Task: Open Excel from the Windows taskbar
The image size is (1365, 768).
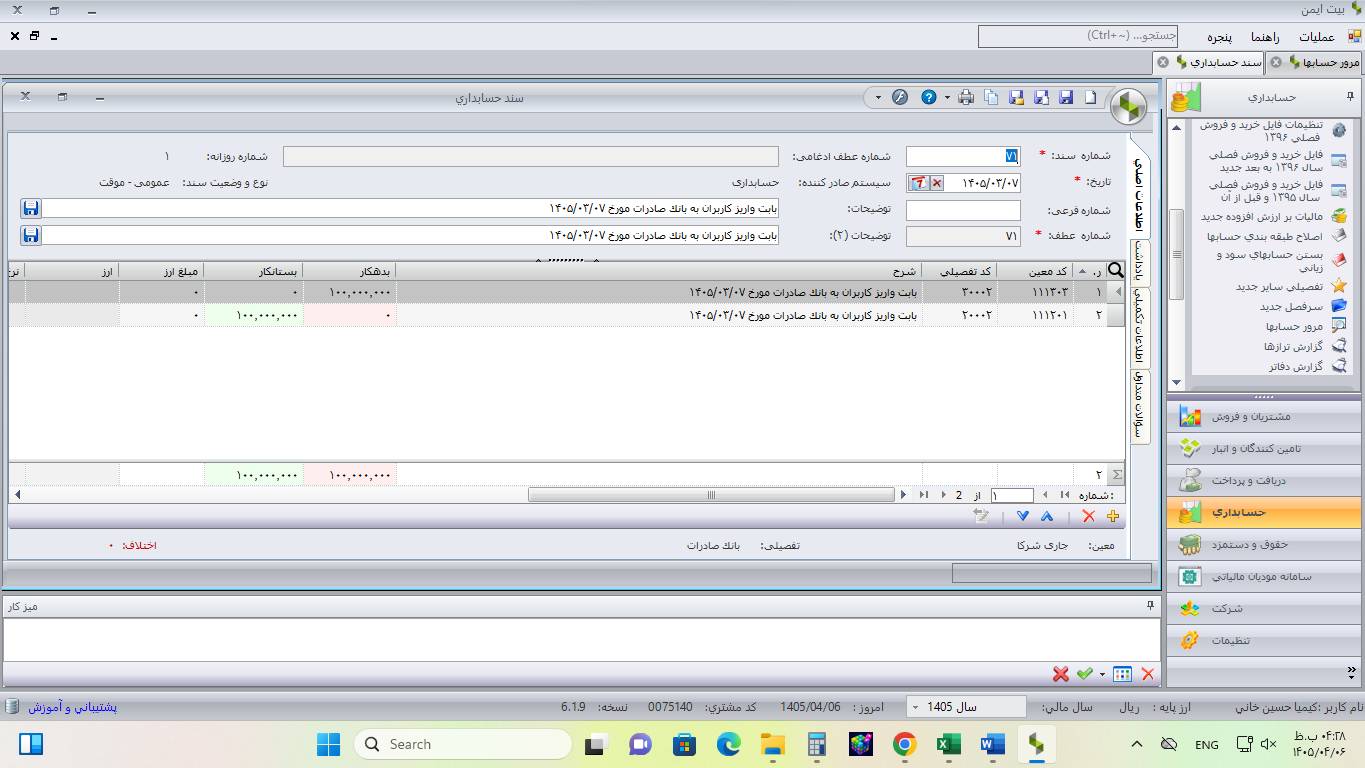Action: point(948,744)
